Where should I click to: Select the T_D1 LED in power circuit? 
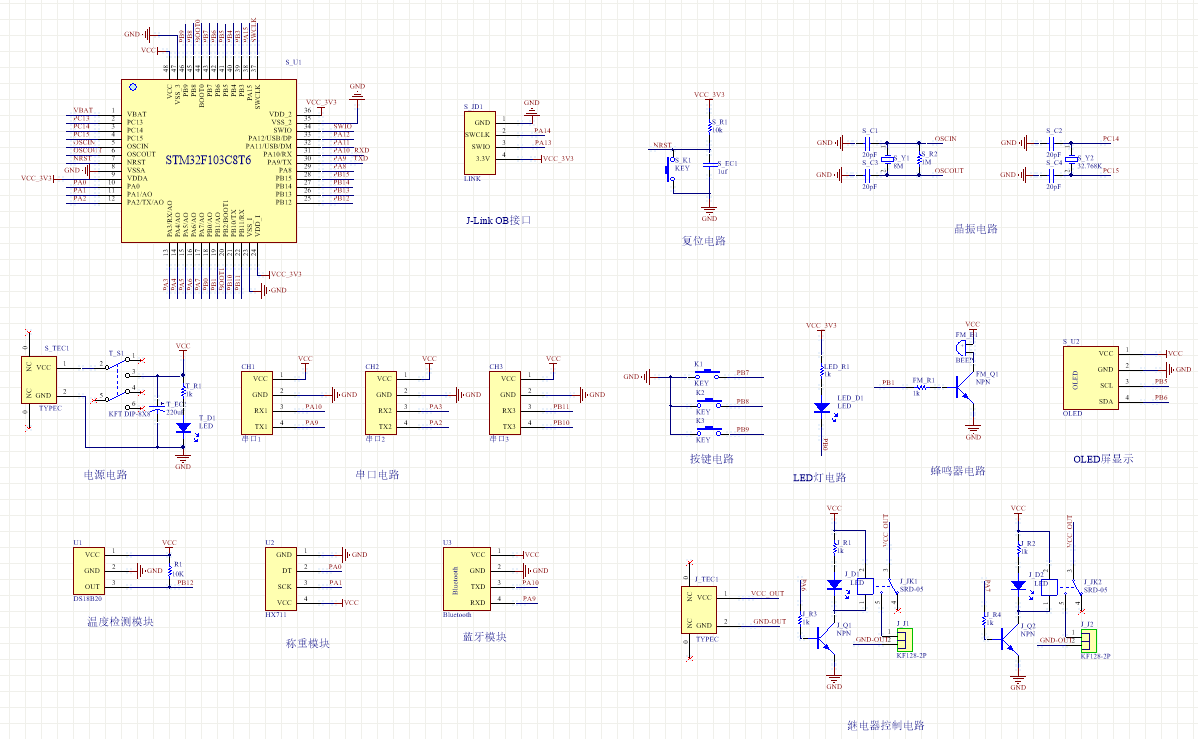(x=183, y=427)
